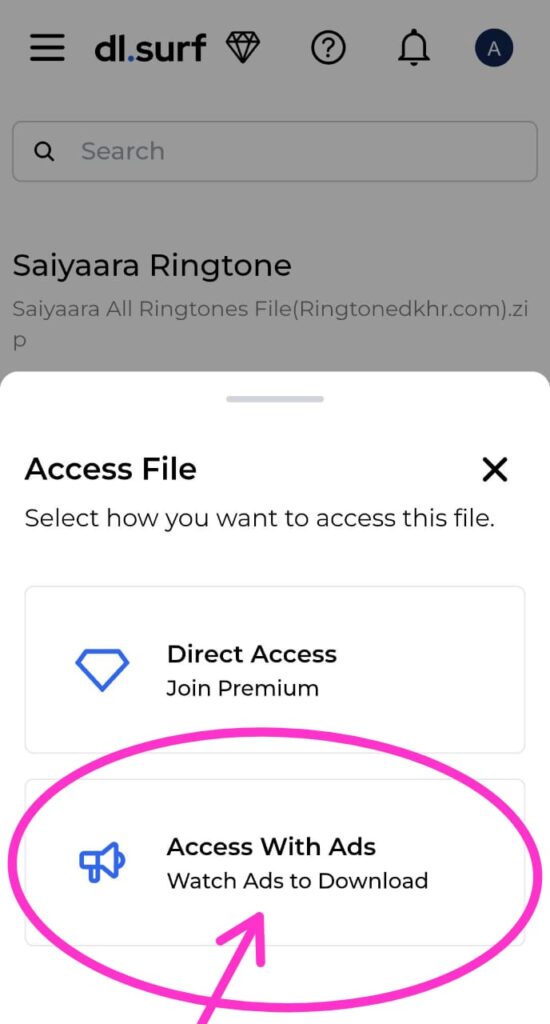Click the magnifier icon in search bar
The image size is (550, 1024).
point(44,152)
